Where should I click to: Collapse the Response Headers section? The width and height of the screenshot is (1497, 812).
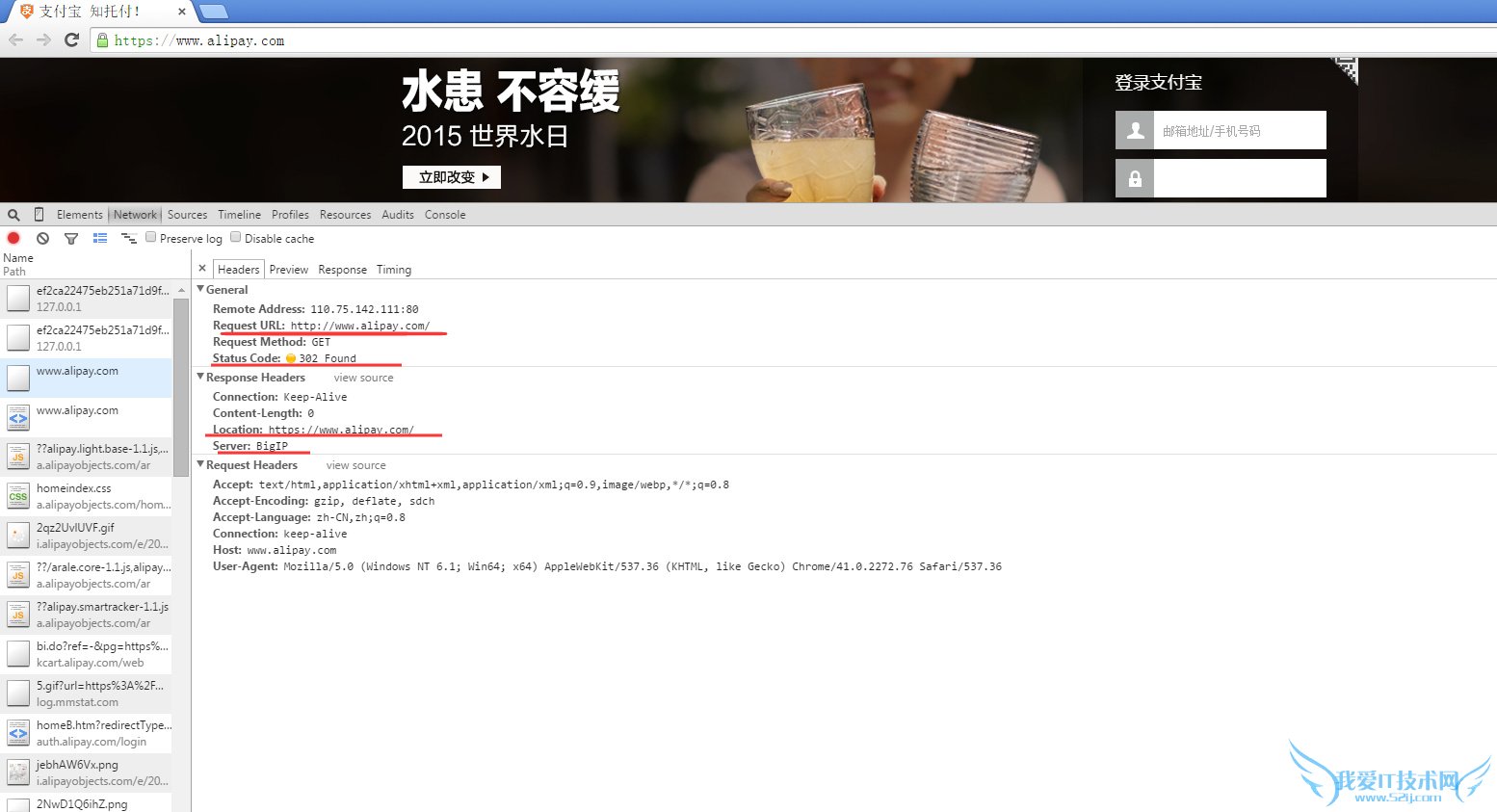coord(200,377)
